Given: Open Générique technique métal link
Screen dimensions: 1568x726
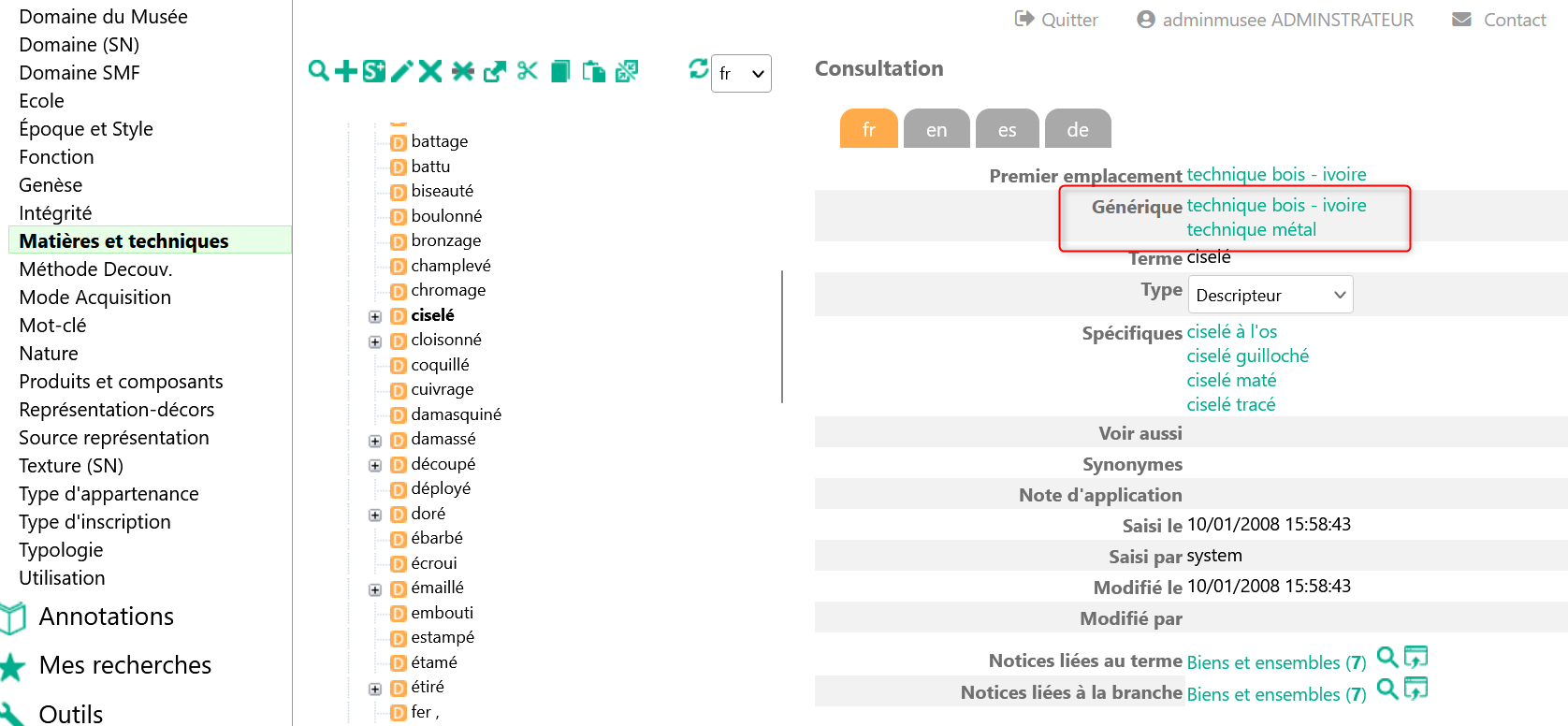Looking at the screenshot, I should (x=1251, y=229).
